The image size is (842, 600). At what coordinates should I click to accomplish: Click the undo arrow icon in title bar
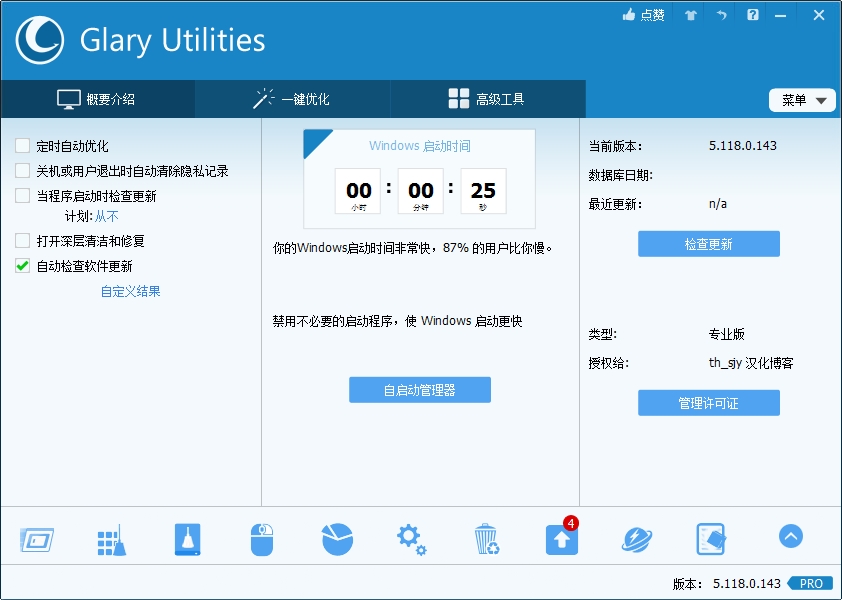click(x=721, y=15)
